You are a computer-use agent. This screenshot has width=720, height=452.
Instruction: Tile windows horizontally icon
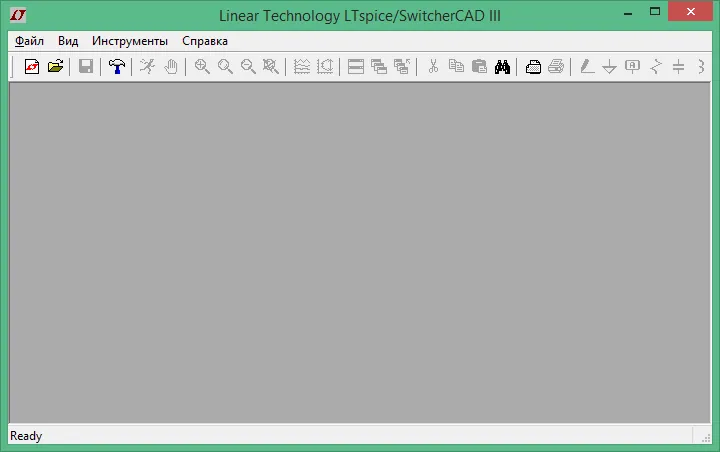click(x=356, y=67)
